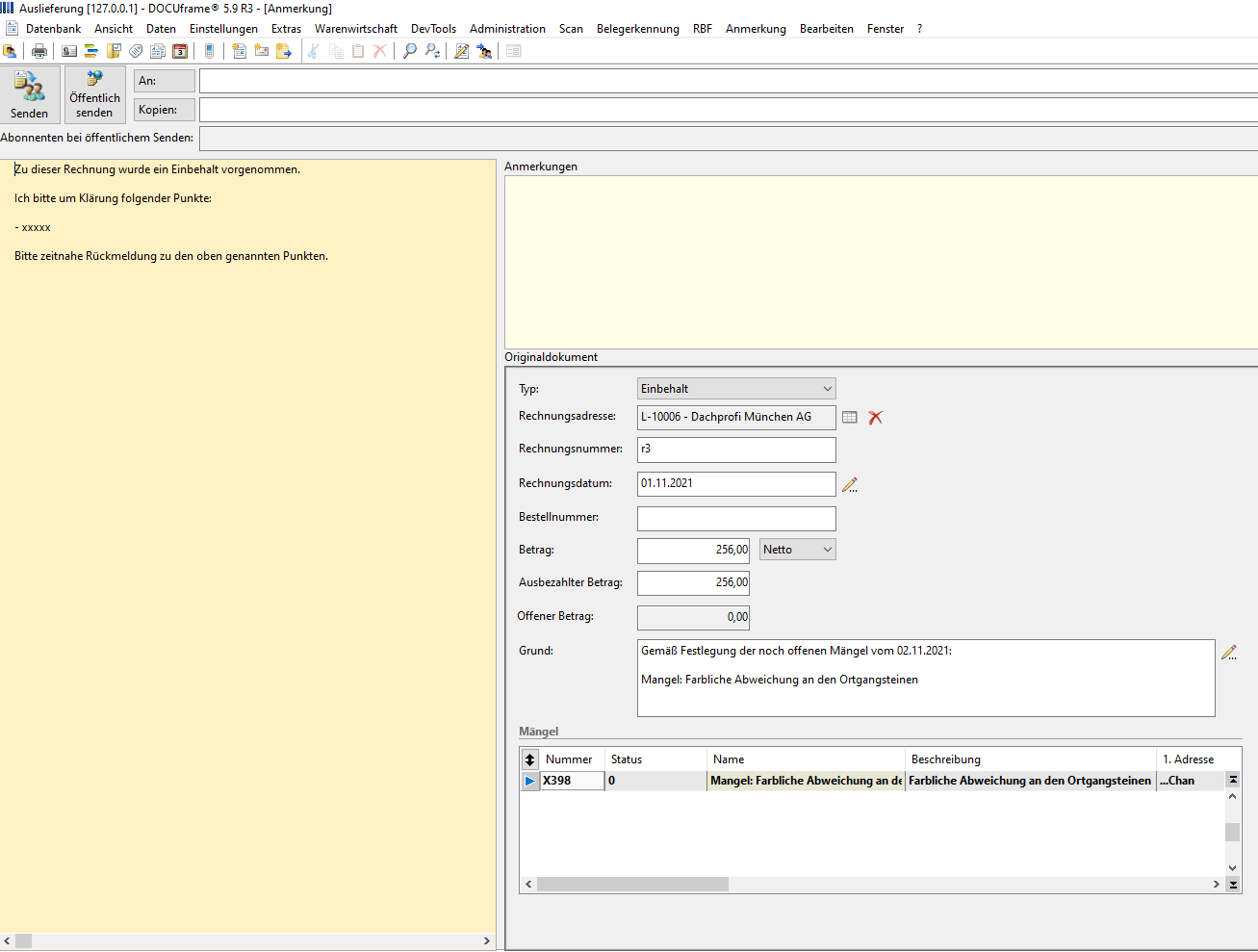Image resolution: width=1258 pixels, height=952 pixels.
Task: Open the Administration menu
Action: tap(507, 29)
